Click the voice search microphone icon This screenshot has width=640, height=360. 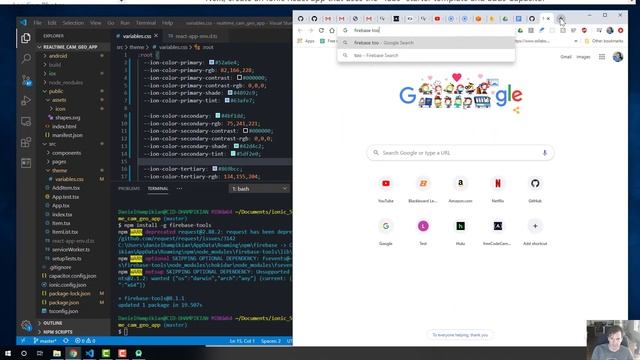pos(544,153)
